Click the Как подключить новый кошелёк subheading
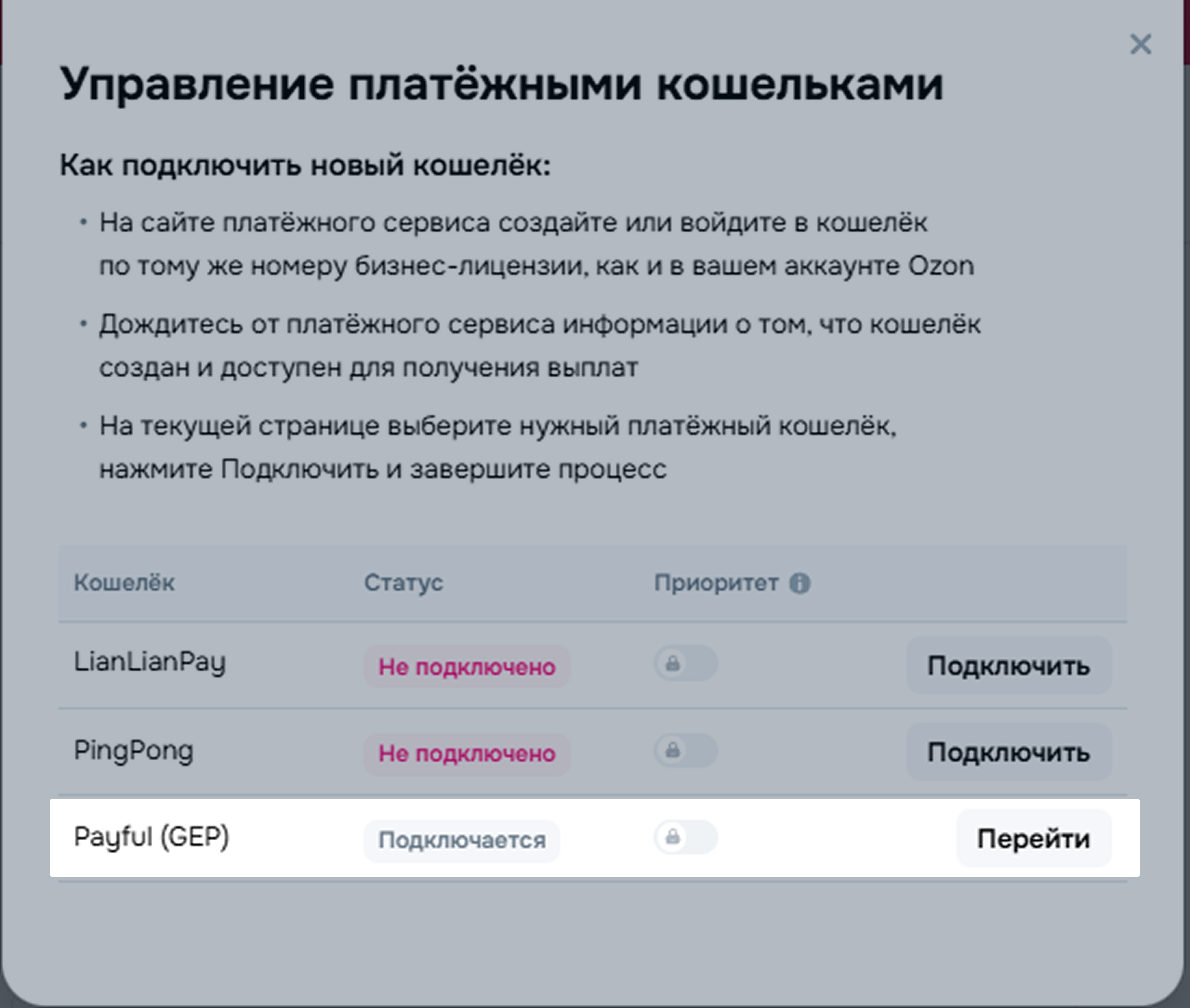 point(305,165)
